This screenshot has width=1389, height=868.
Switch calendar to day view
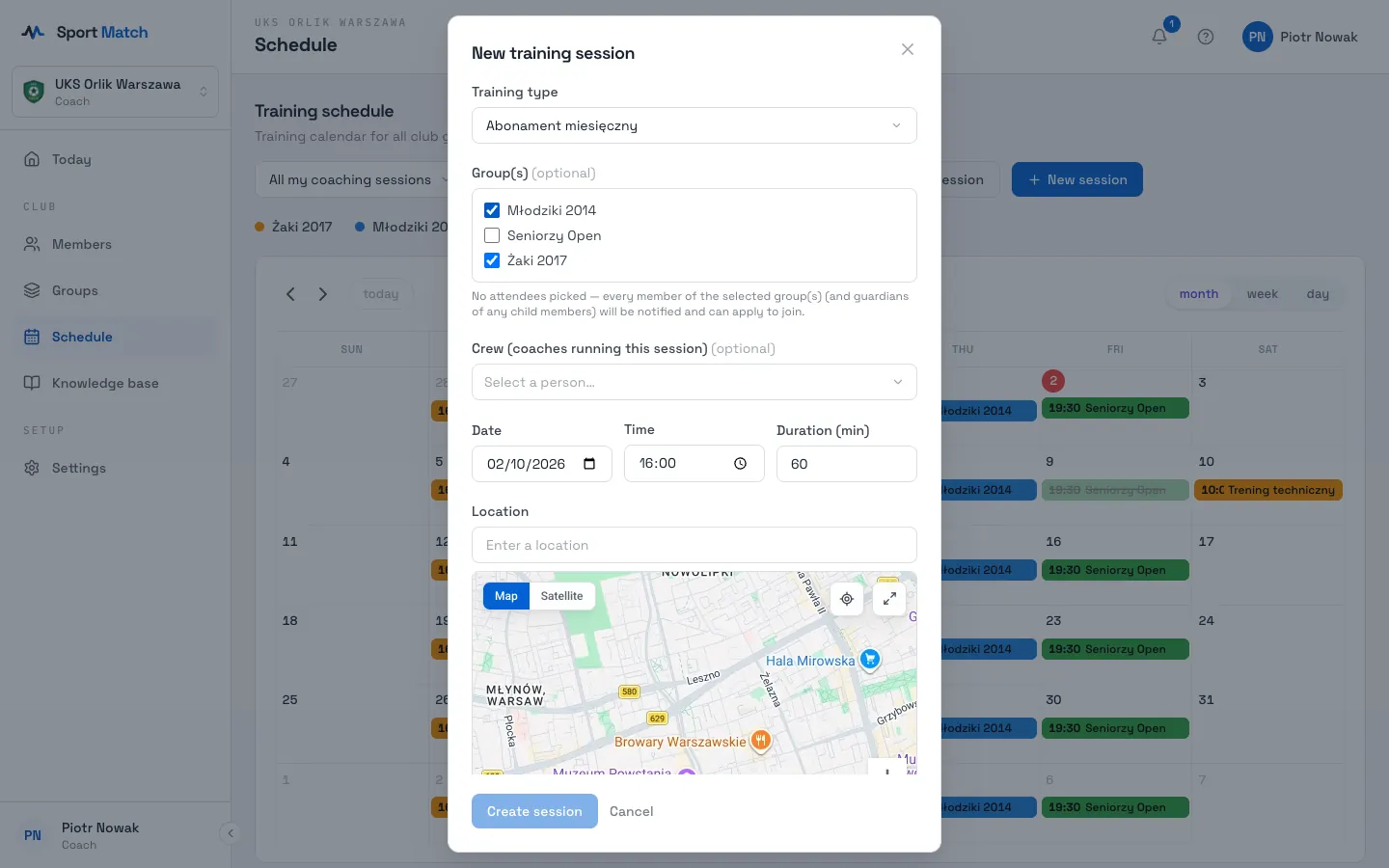tap(1318, 294)
